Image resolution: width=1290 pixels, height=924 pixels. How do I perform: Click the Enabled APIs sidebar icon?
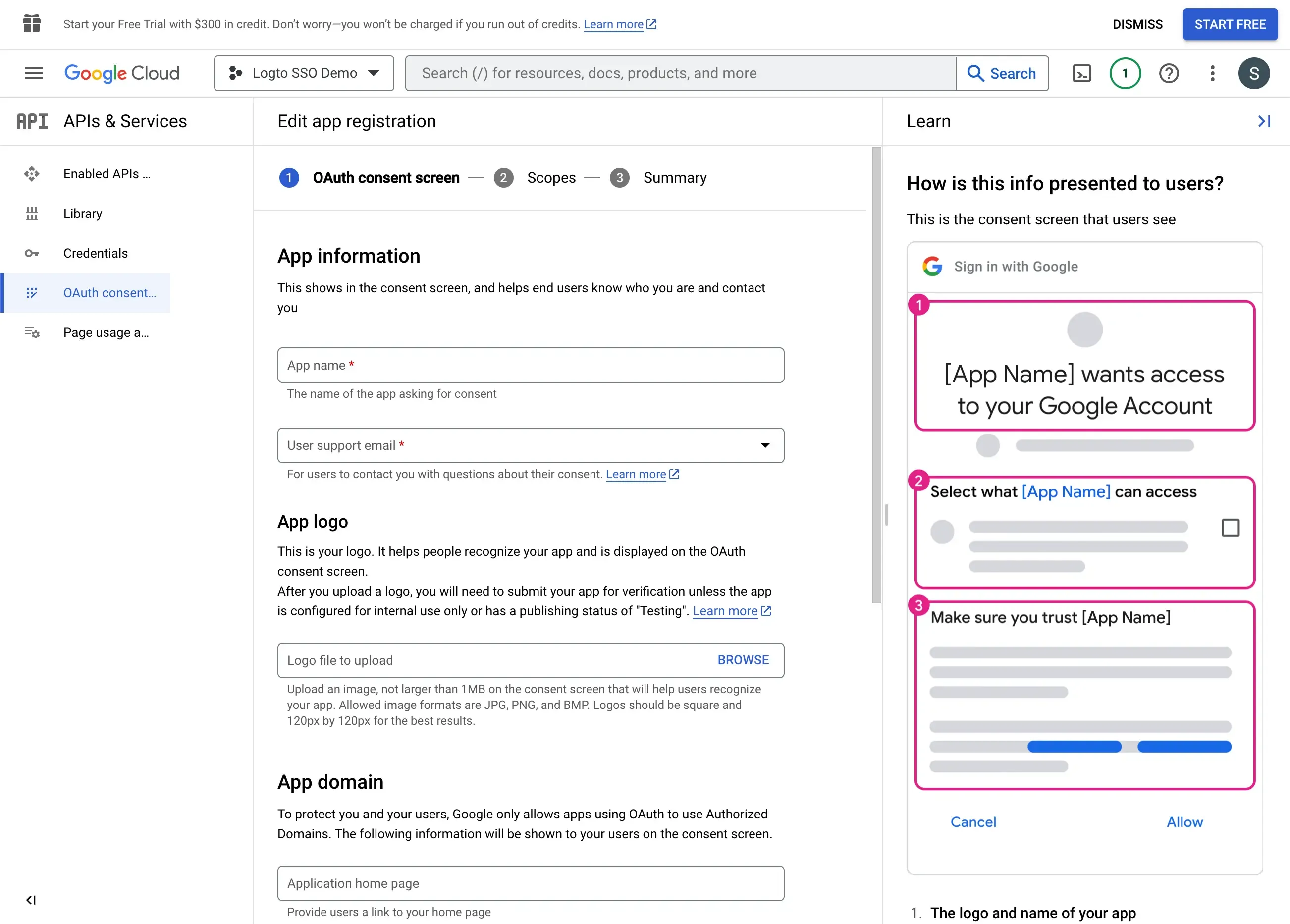click(32, 173)
